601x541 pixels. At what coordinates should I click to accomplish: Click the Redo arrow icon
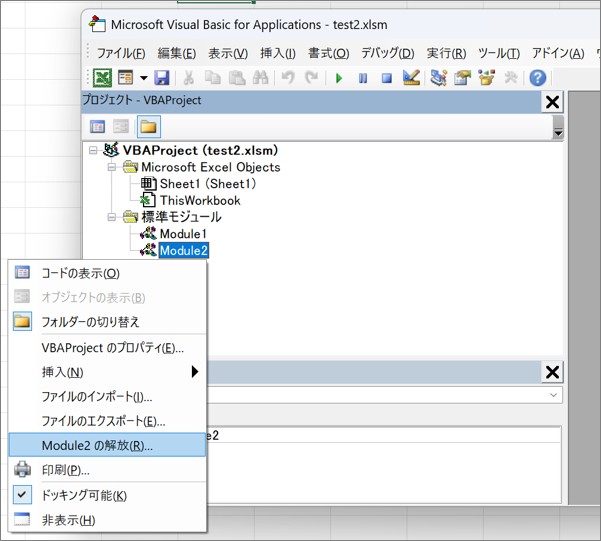312,78
